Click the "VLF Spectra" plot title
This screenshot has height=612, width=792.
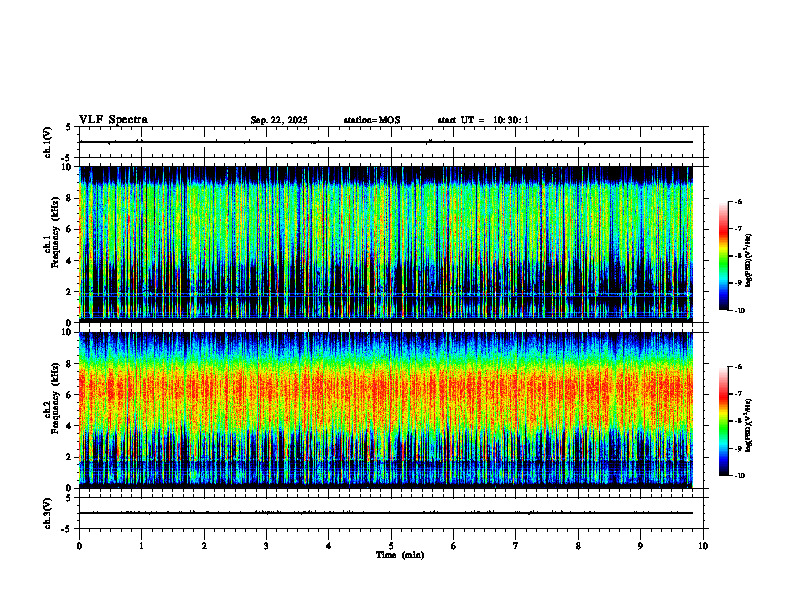(x=113, y=120)
